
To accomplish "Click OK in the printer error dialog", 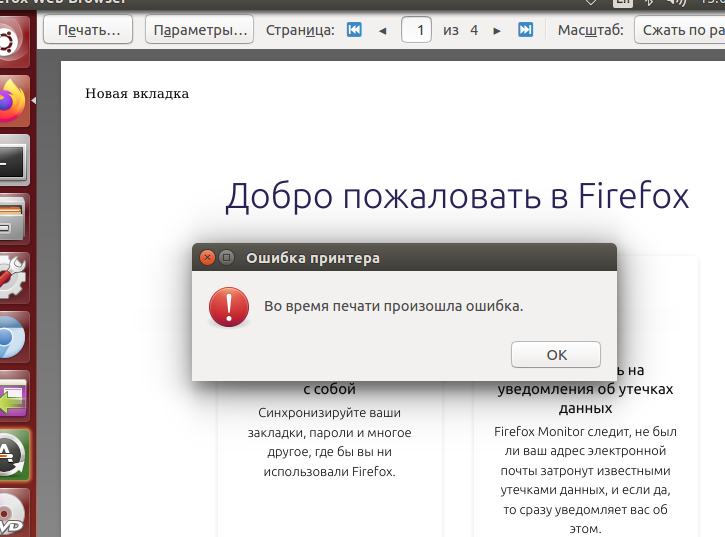I will [x=556, y=355].
